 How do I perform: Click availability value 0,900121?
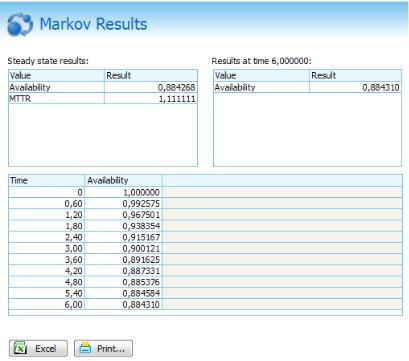pos(141,248)
